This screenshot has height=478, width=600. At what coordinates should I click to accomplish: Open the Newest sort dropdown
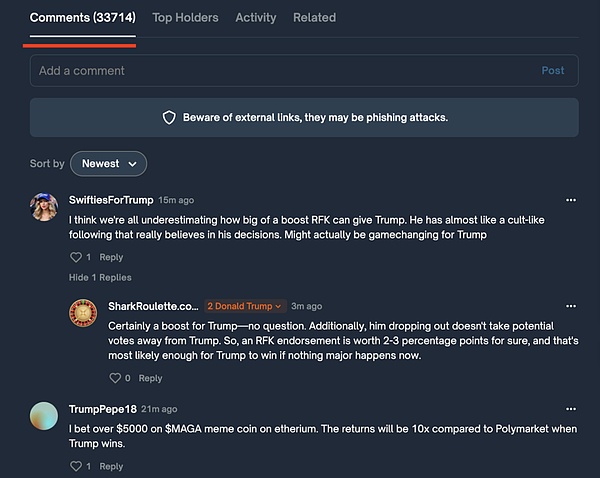click(108, 164)
